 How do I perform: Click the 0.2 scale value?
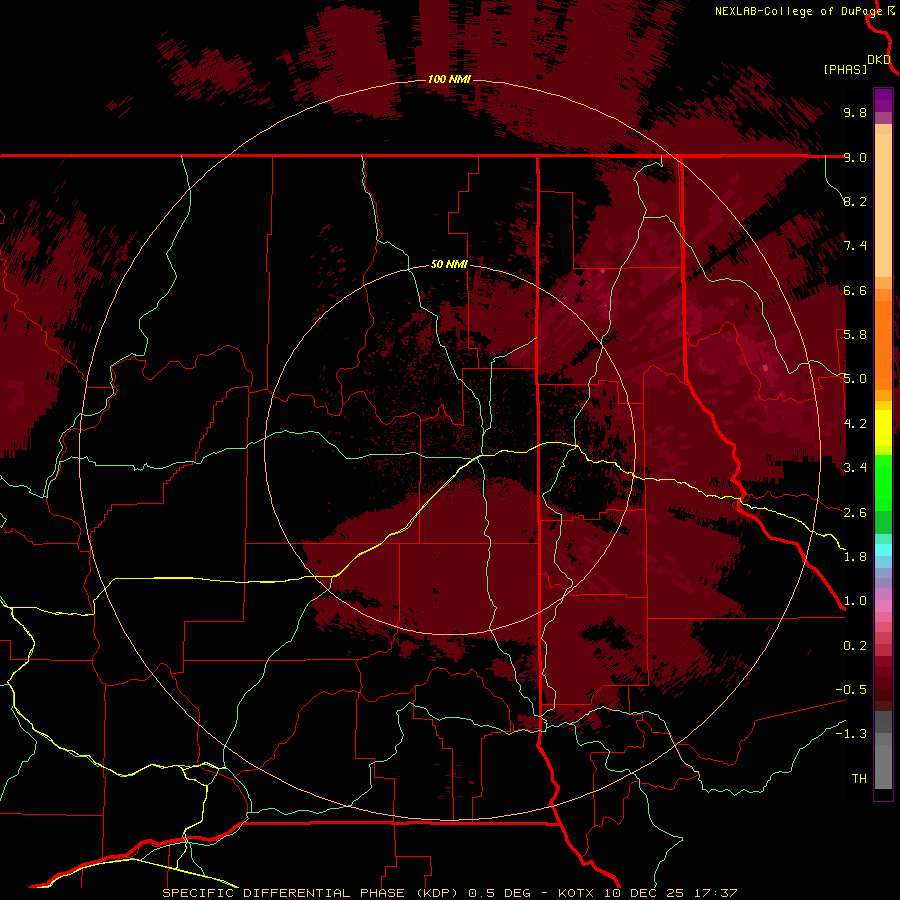pyautogui.click(x=855, y=646)
